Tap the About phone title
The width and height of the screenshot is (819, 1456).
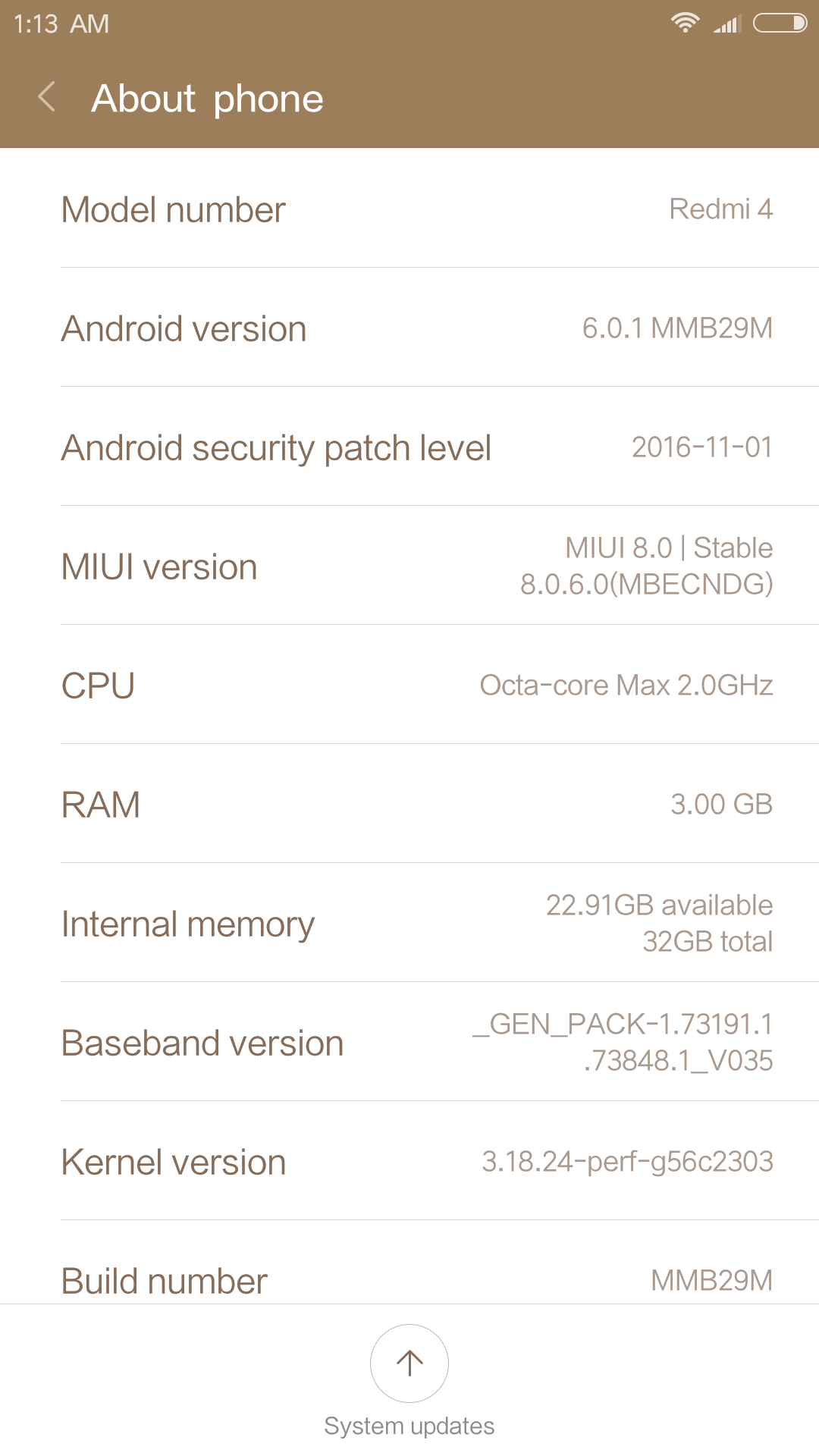pyautogui.click(x=208, y=99)
